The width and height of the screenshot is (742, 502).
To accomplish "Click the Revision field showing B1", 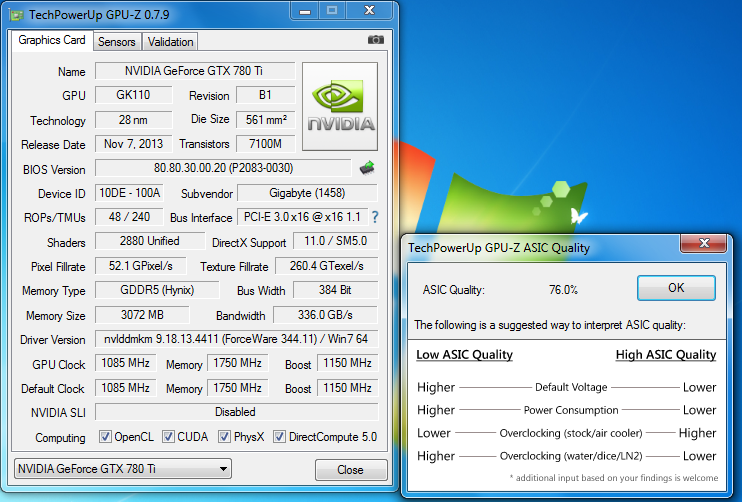I will (x=265, y=95).
